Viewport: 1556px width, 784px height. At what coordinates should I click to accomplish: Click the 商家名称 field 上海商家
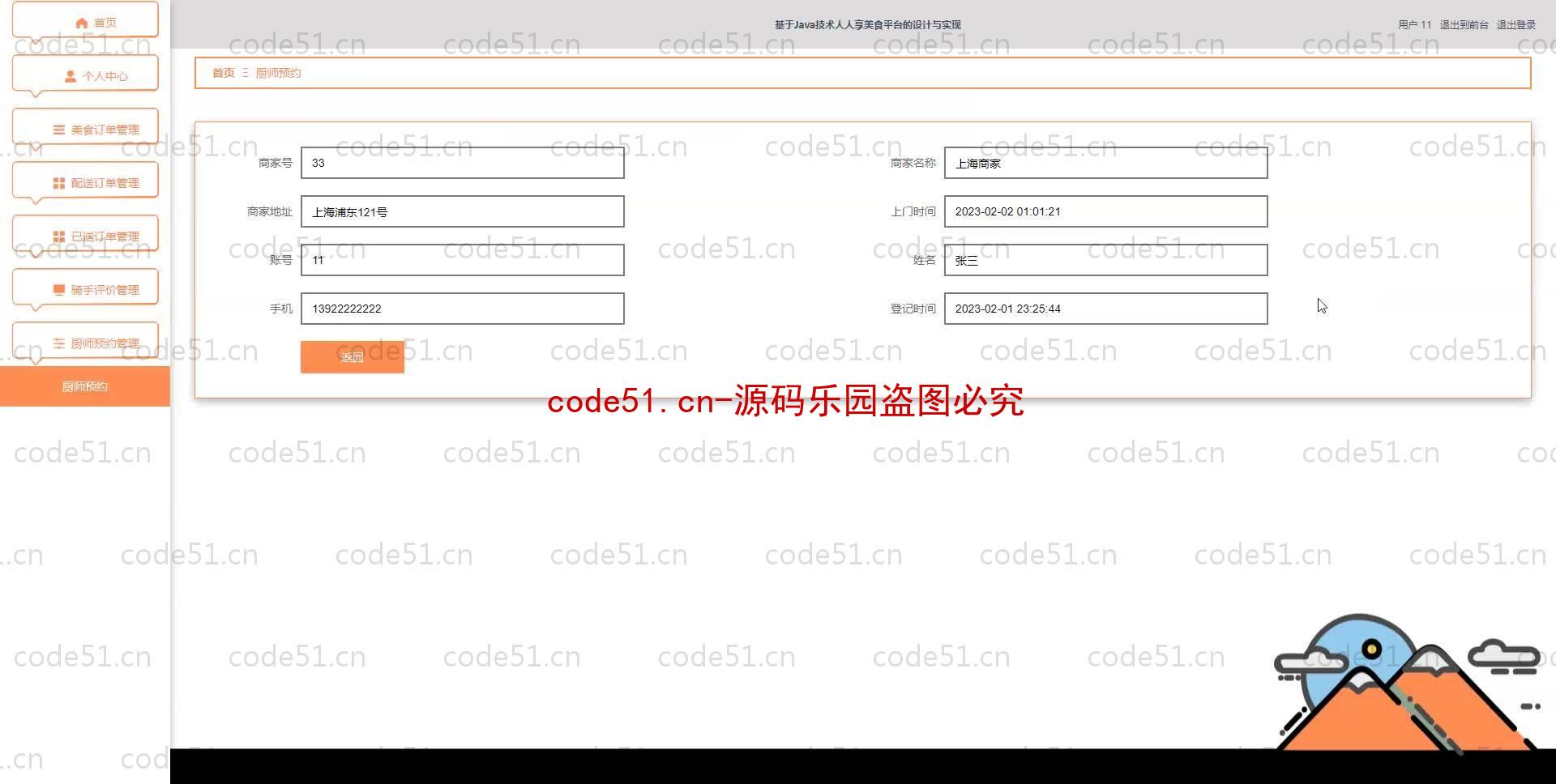[x=1106, y=163]
